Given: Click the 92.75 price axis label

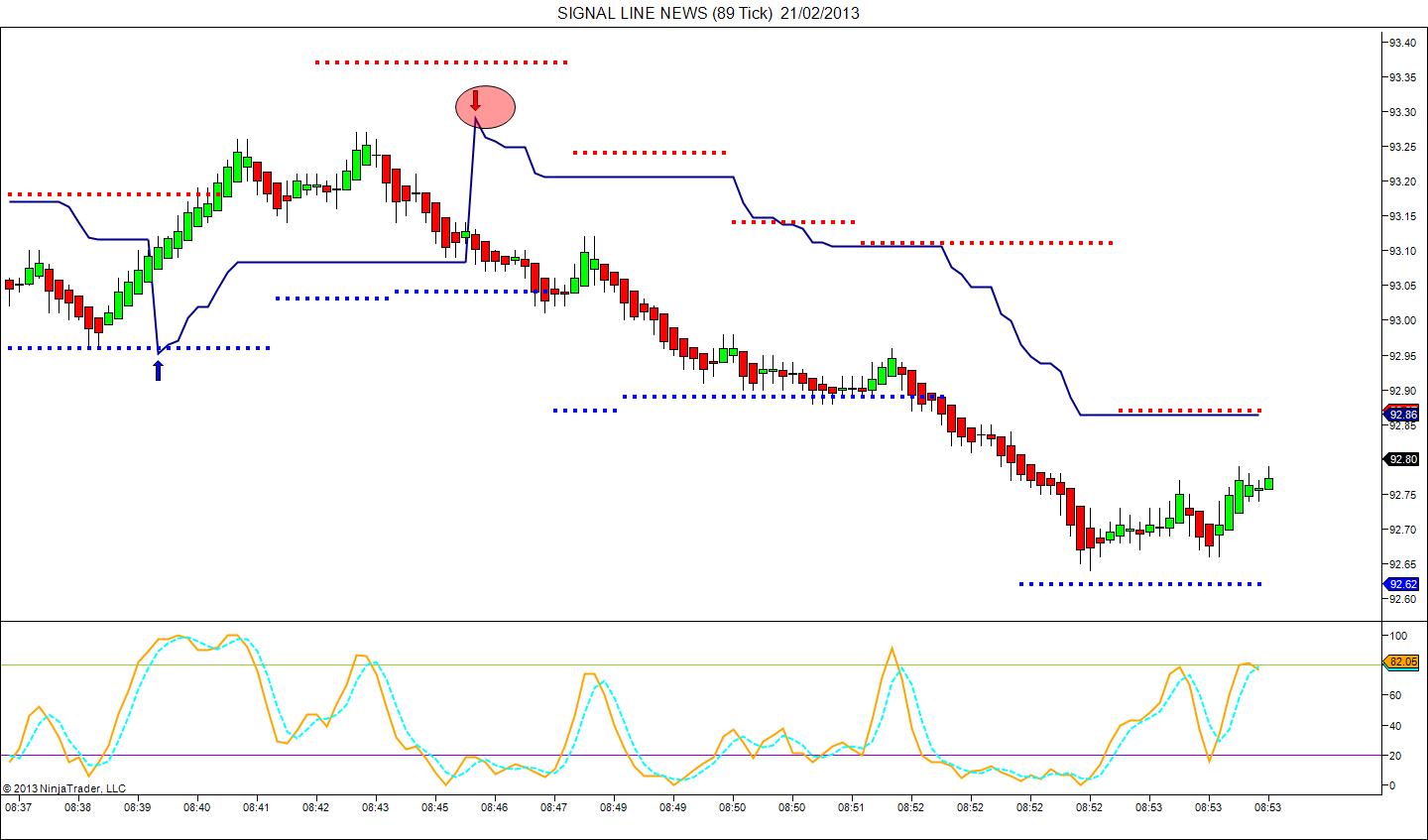Looking at the screenshot, I should tap(1402, 495).
